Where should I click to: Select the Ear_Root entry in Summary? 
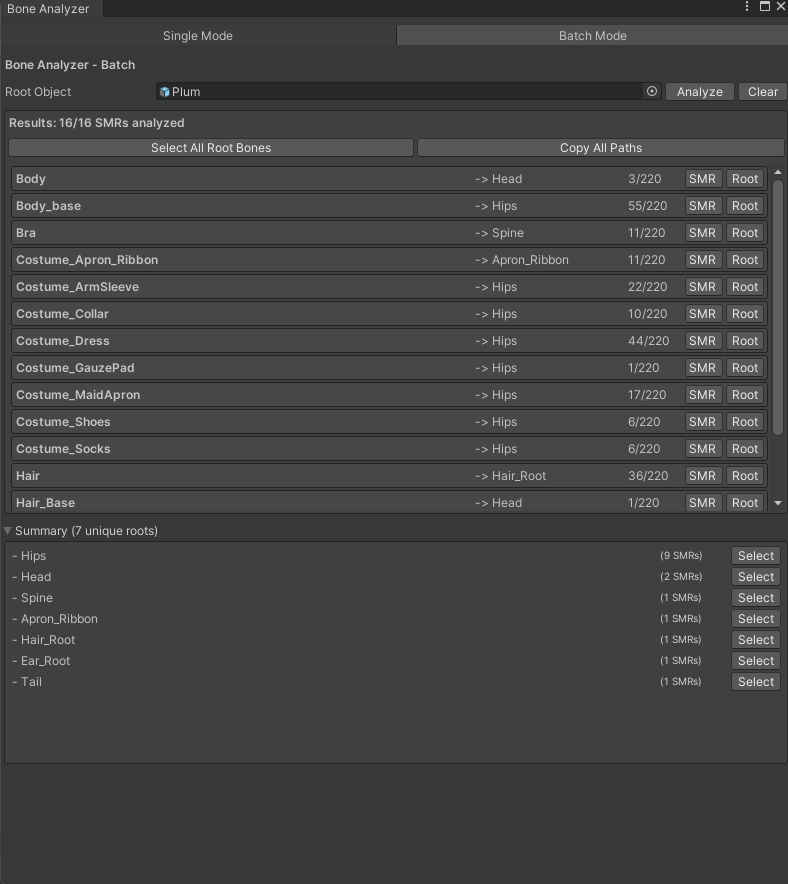click(755, 661)
